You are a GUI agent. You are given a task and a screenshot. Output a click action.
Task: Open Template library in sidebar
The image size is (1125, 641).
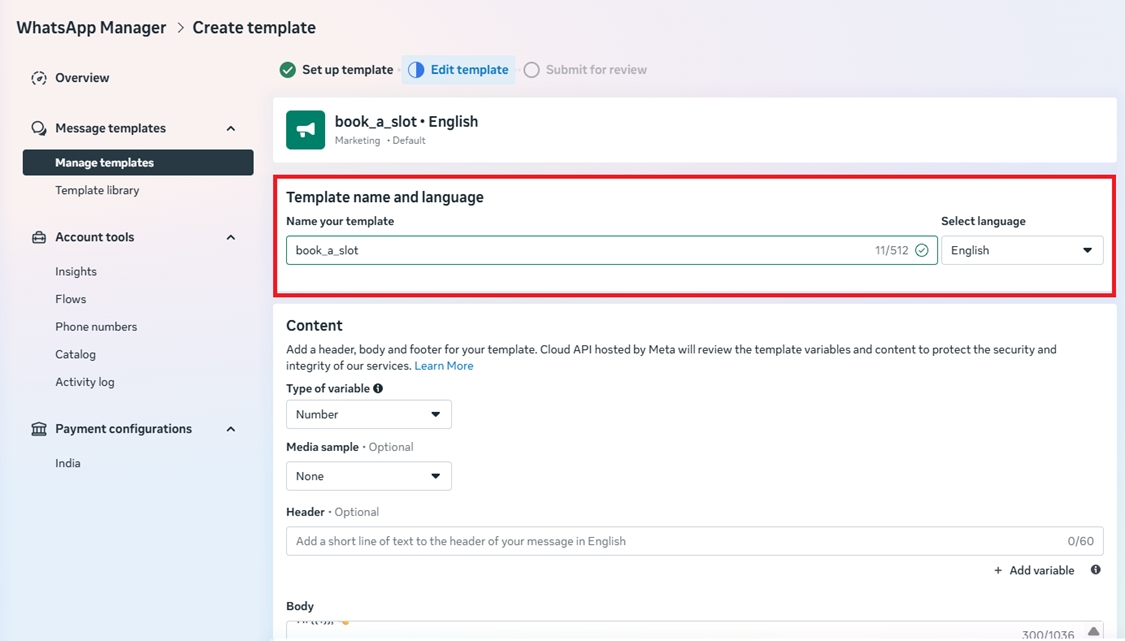pyautogui.click(x=97, y=190)
